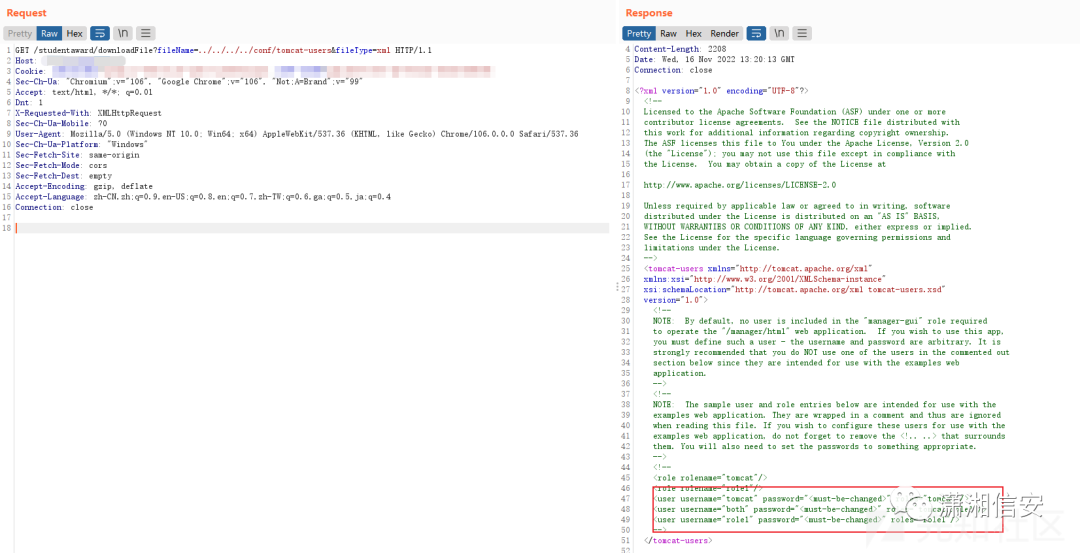Click the Cookie header line in request
This screenshot has width=1080, height=553.
tap(255, 71)
